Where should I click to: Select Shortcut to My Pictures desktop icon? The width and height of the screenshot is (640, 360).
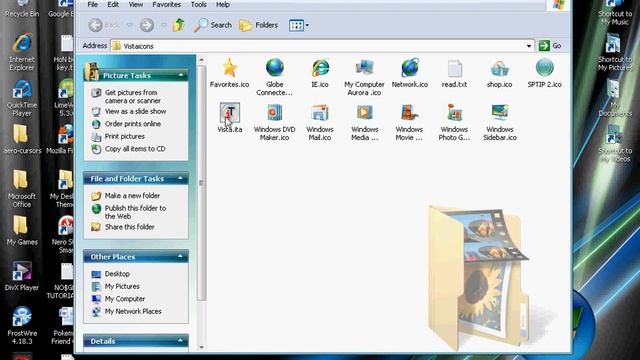coord(614,52)
